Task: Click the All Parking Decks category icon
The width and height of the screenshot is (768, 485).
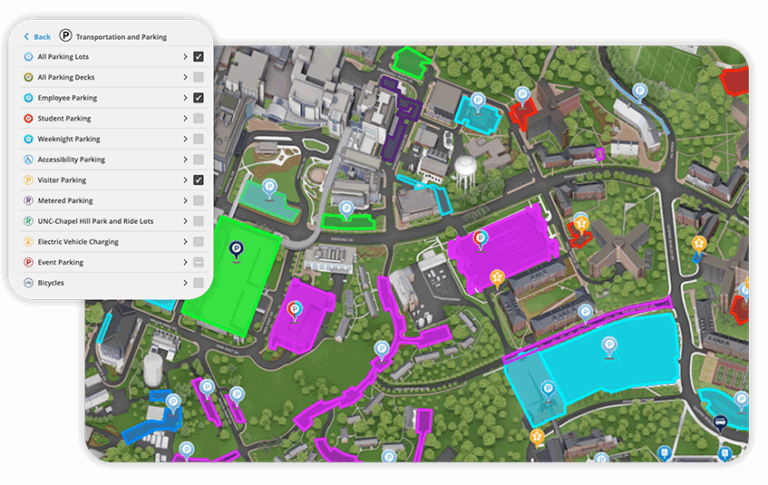Action: click(x=28, y=77)
